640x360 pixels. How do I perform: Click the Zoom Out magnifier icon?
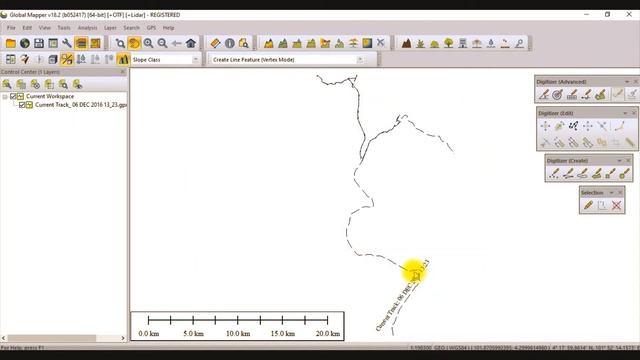coord(162,43)
